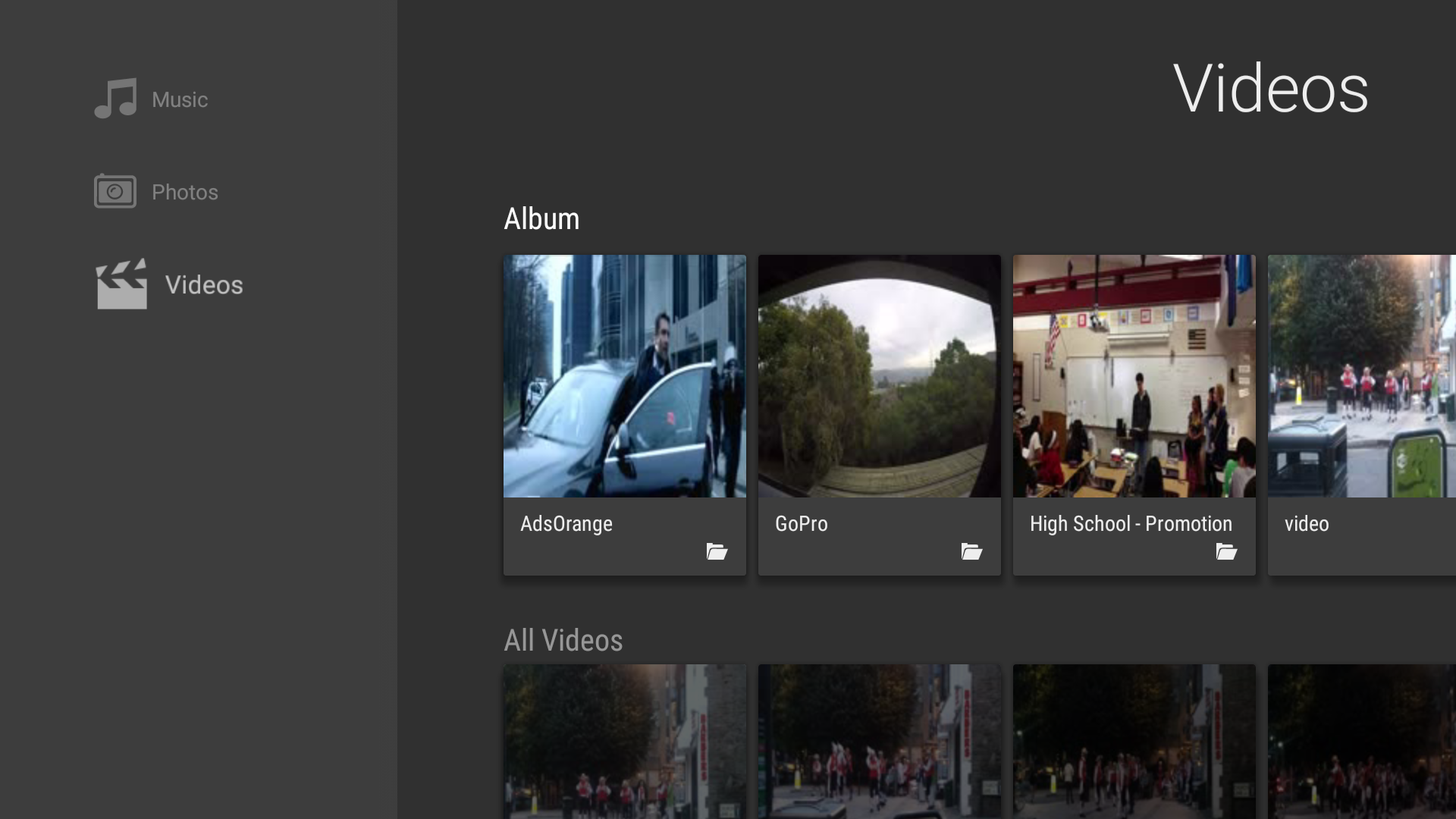
Task: Open the video album street thumbnail
Action: [1362, 376]
